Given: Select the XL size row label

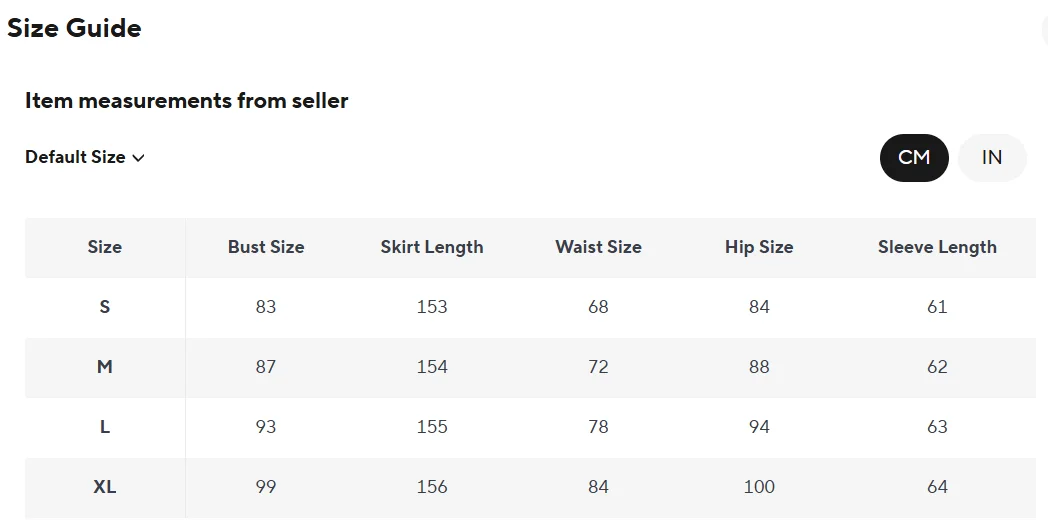Looking at the screenshot, I should click(x=105, y=487).
